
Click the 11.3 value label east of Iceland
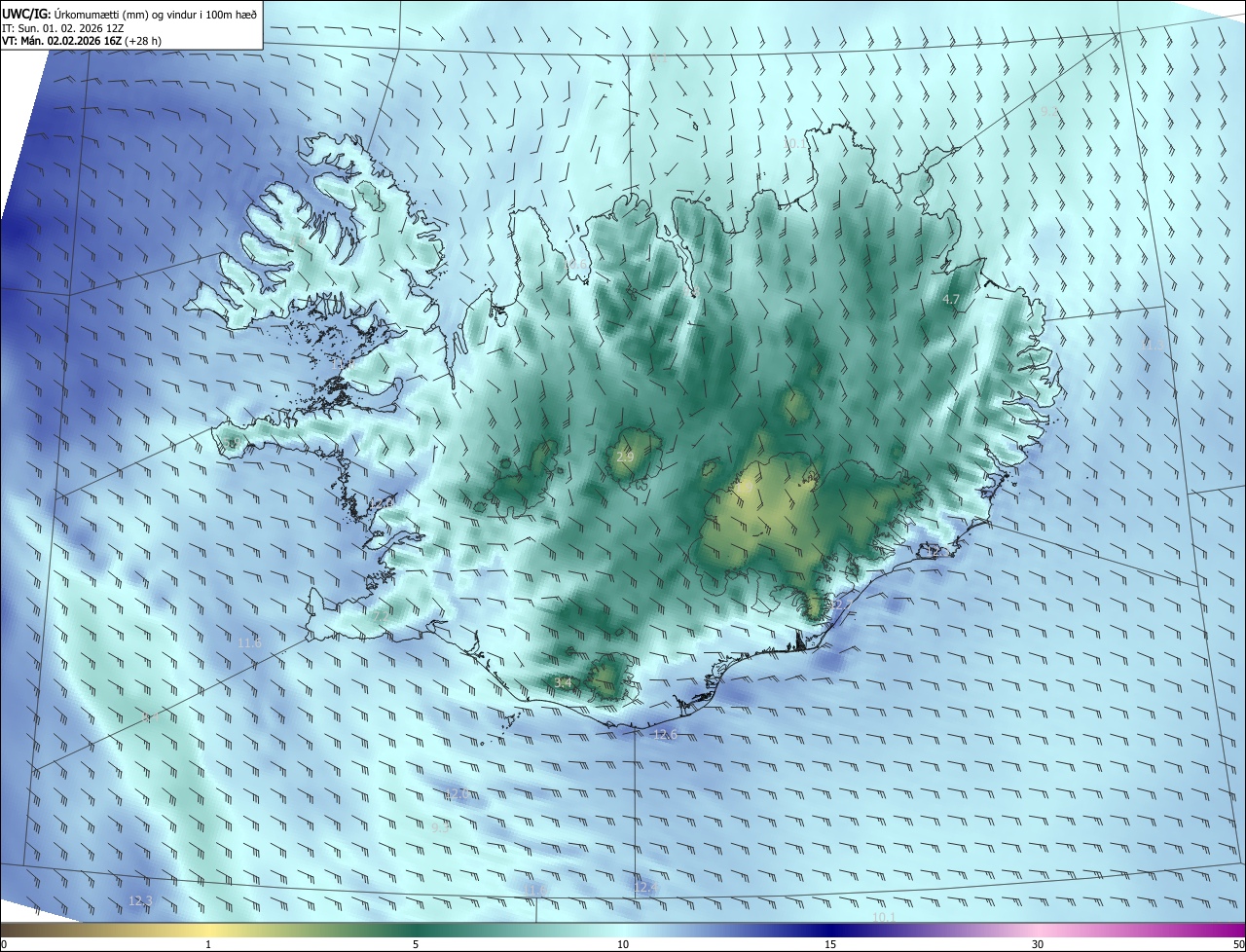1152,344
